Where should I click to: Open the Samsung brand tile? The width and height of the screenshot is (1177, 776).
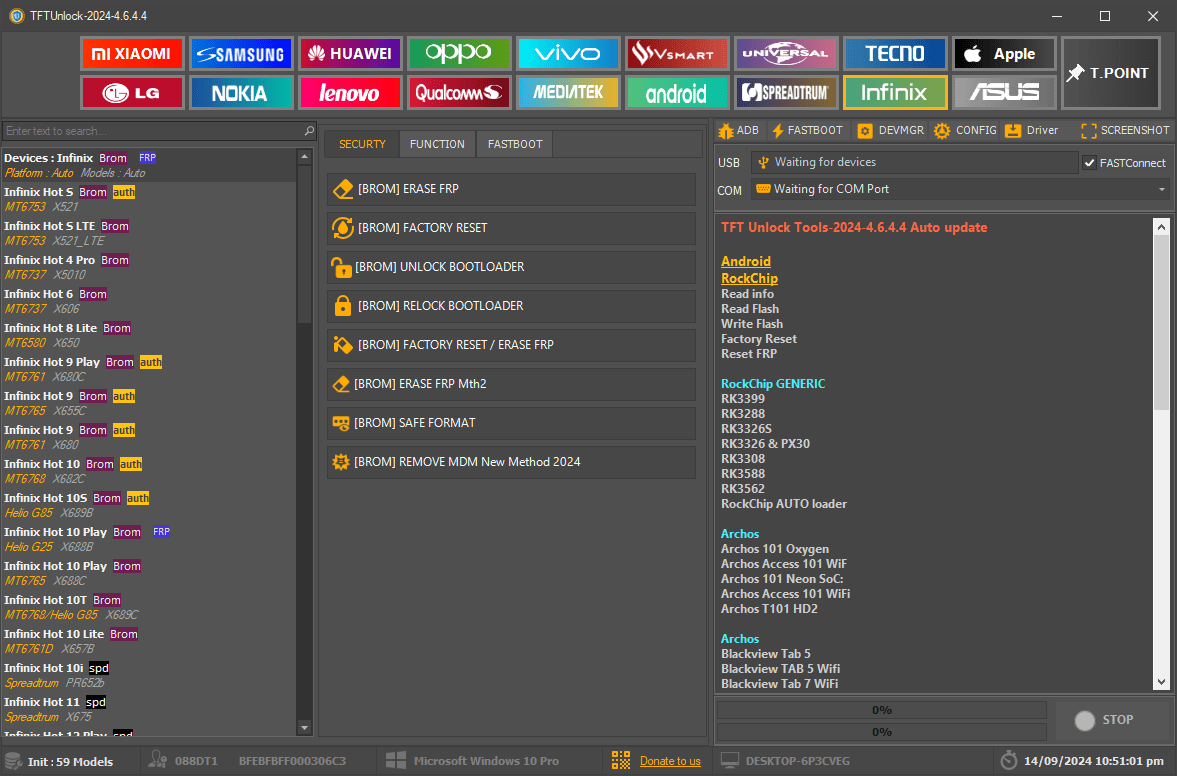point(240,54)
